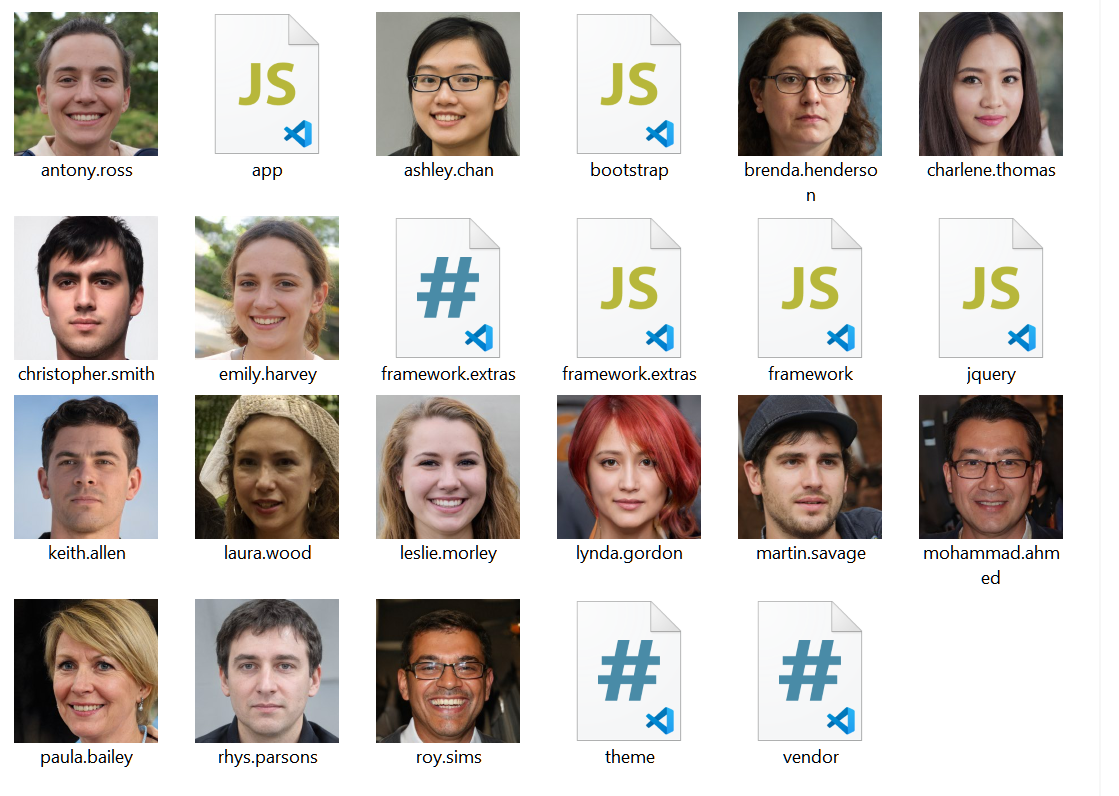Select the emily.harvey photo
Viewport: 1119px width, 796px height.
[267, 288]
